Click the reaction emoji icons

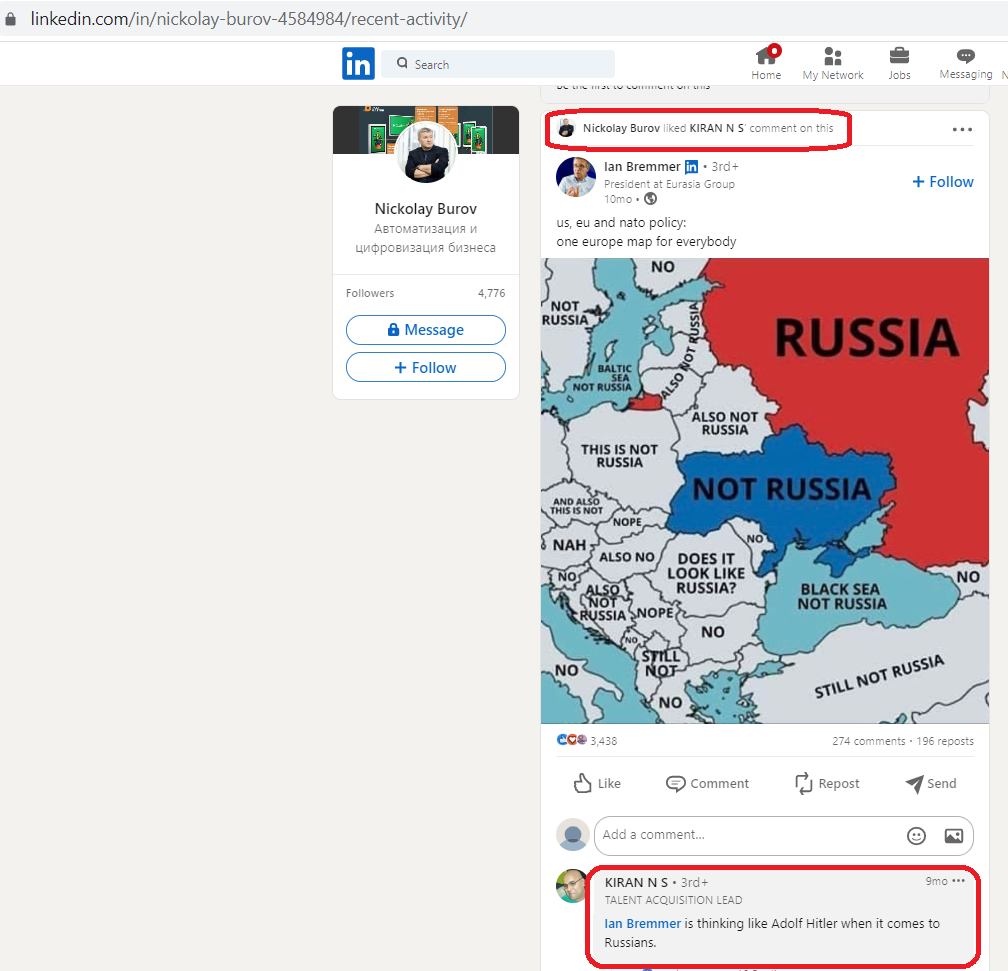pos(572,740)
